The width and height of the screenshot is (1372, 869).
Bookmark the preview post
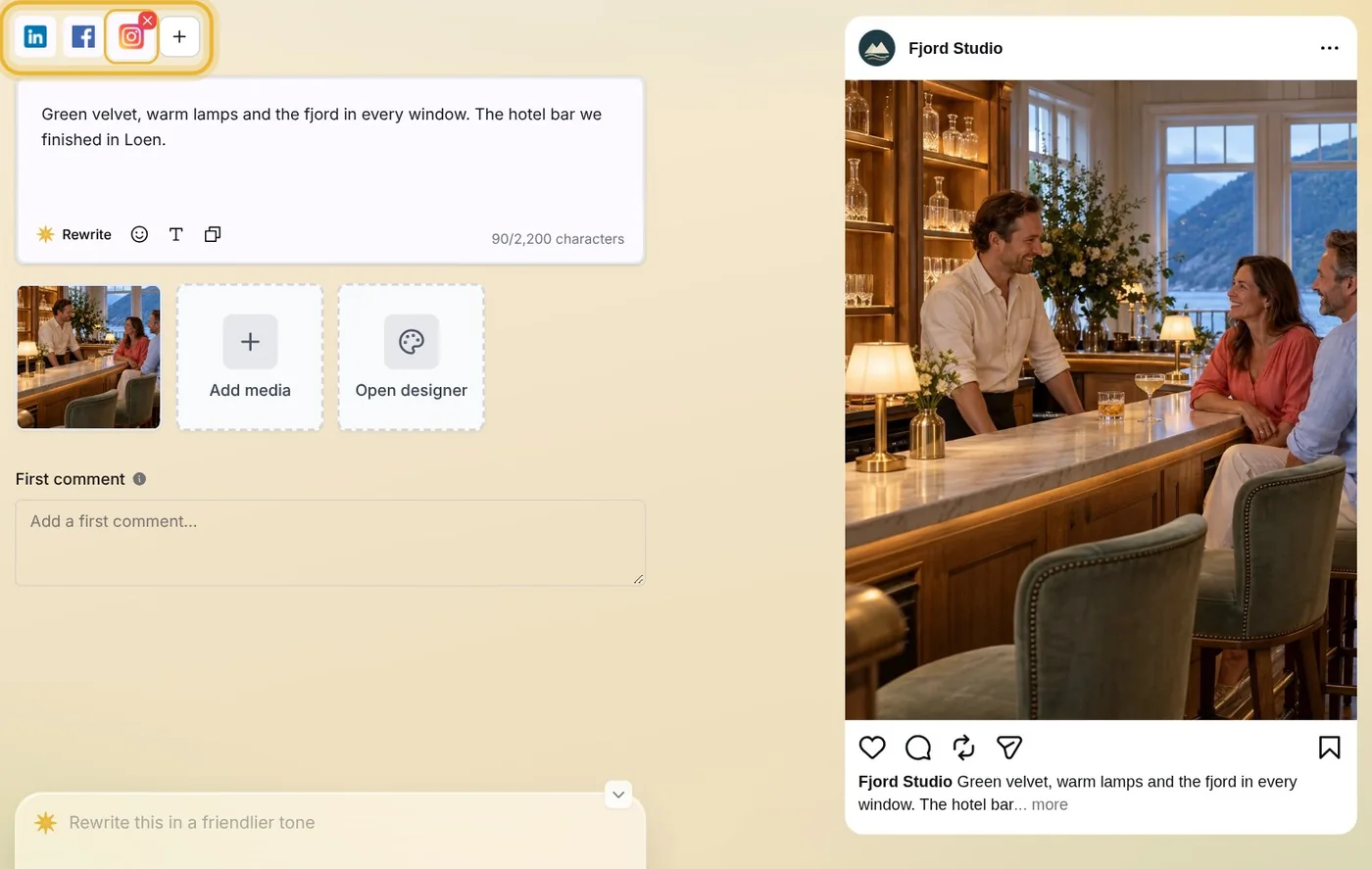click(1330, 748)
